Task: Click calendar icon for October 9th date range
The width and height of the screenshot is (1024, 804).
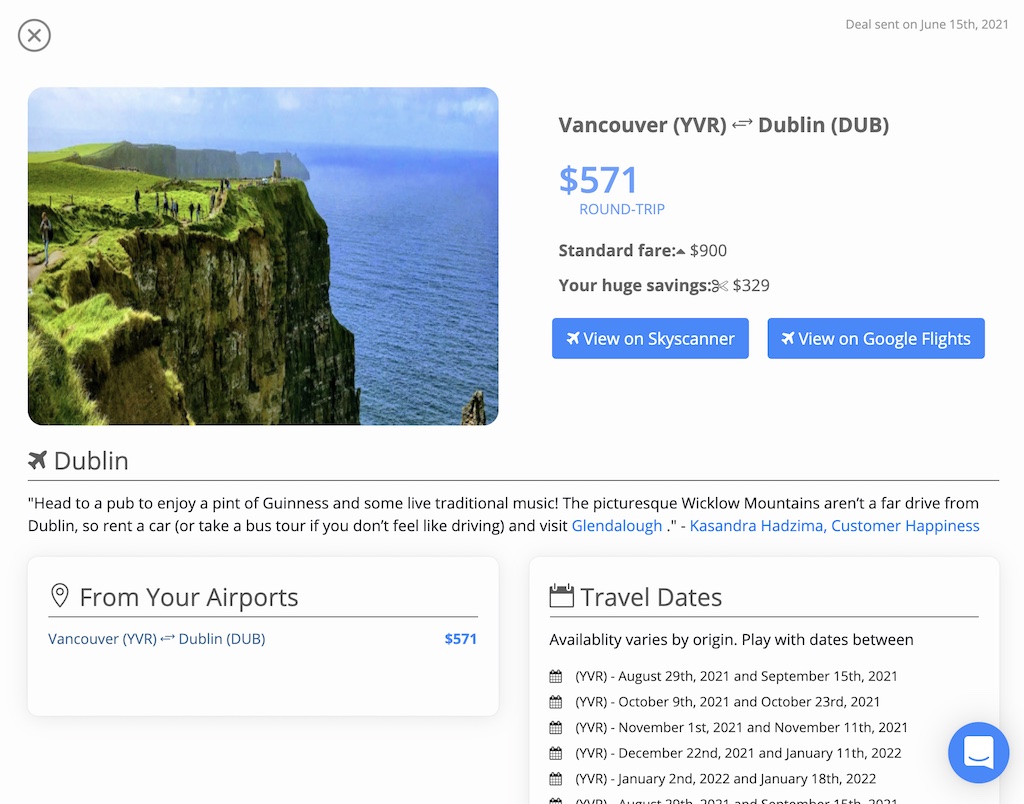Action: coord(556,702)
